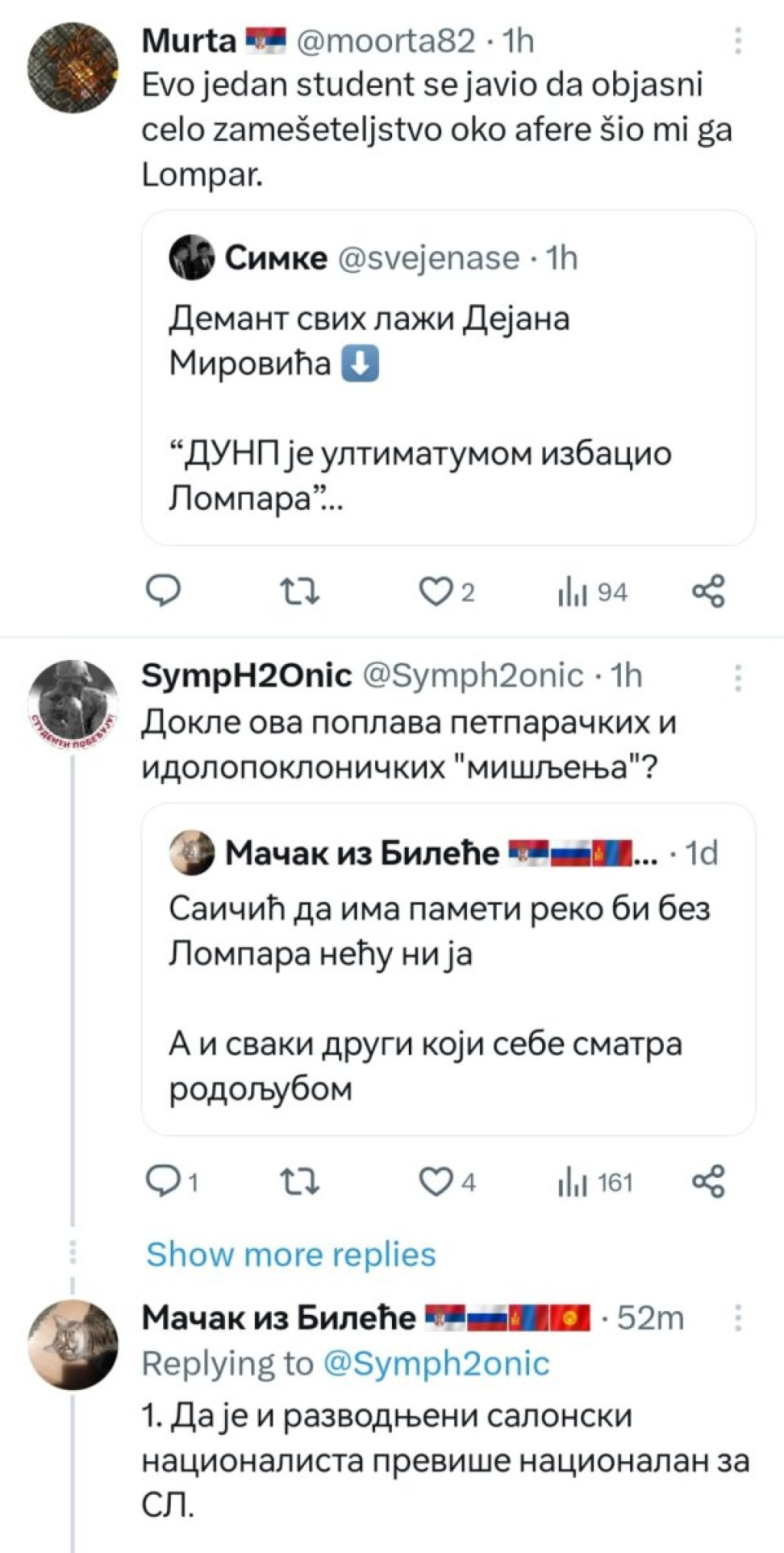View analytics showing 94 views
This screenshot has width=784, height=1553.
click(x=593, y=592)
